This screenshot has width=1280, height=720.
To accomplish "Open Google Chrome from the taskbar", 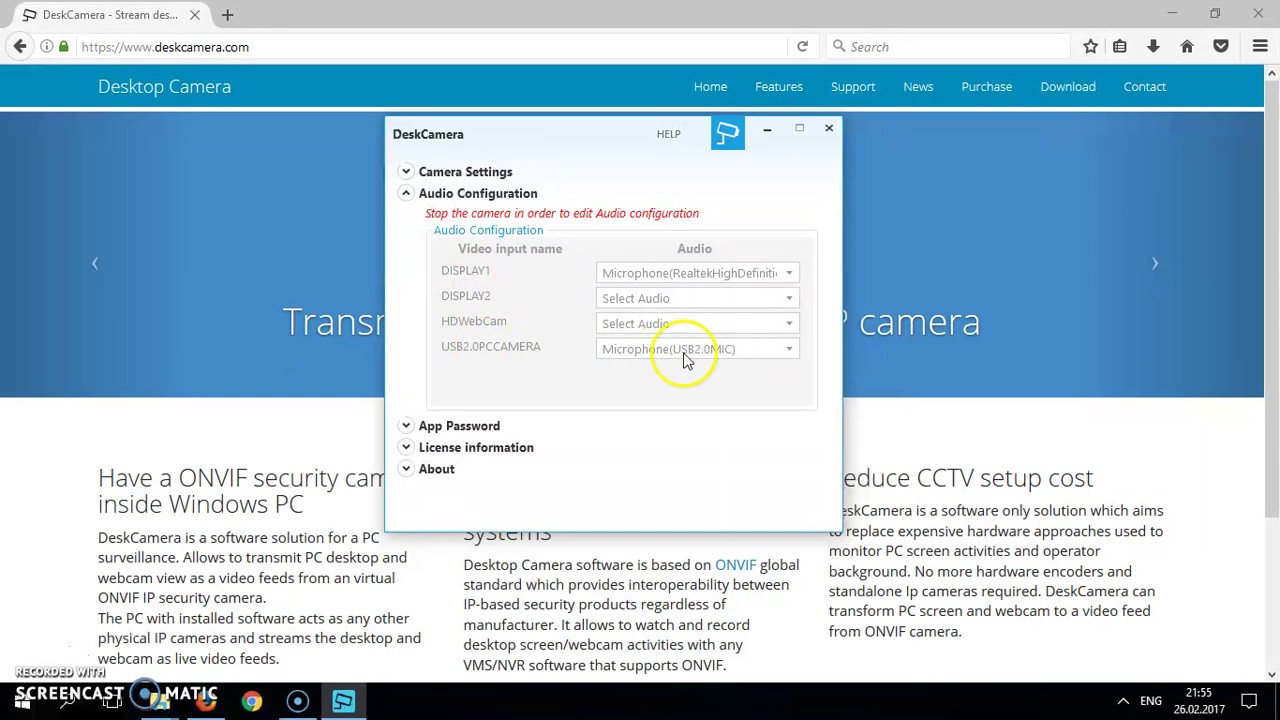I will pyautogui.click(x=251, y=702).
